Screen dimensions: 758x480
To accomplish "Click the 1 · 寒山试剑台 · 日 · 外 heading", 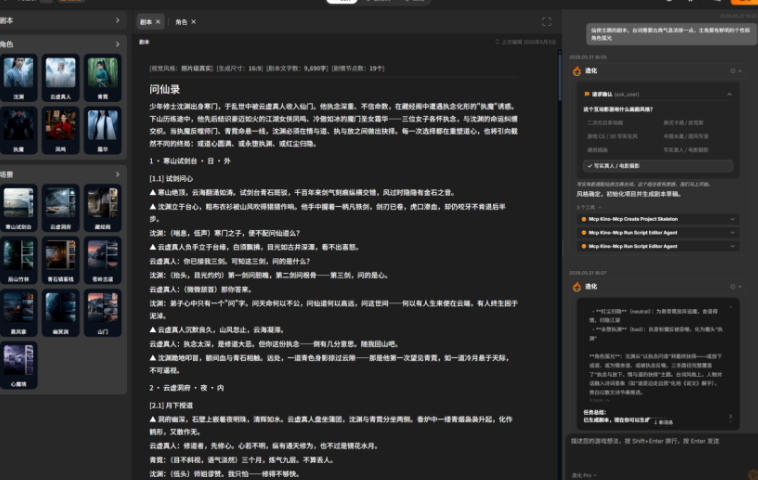I will pos(190,161).
